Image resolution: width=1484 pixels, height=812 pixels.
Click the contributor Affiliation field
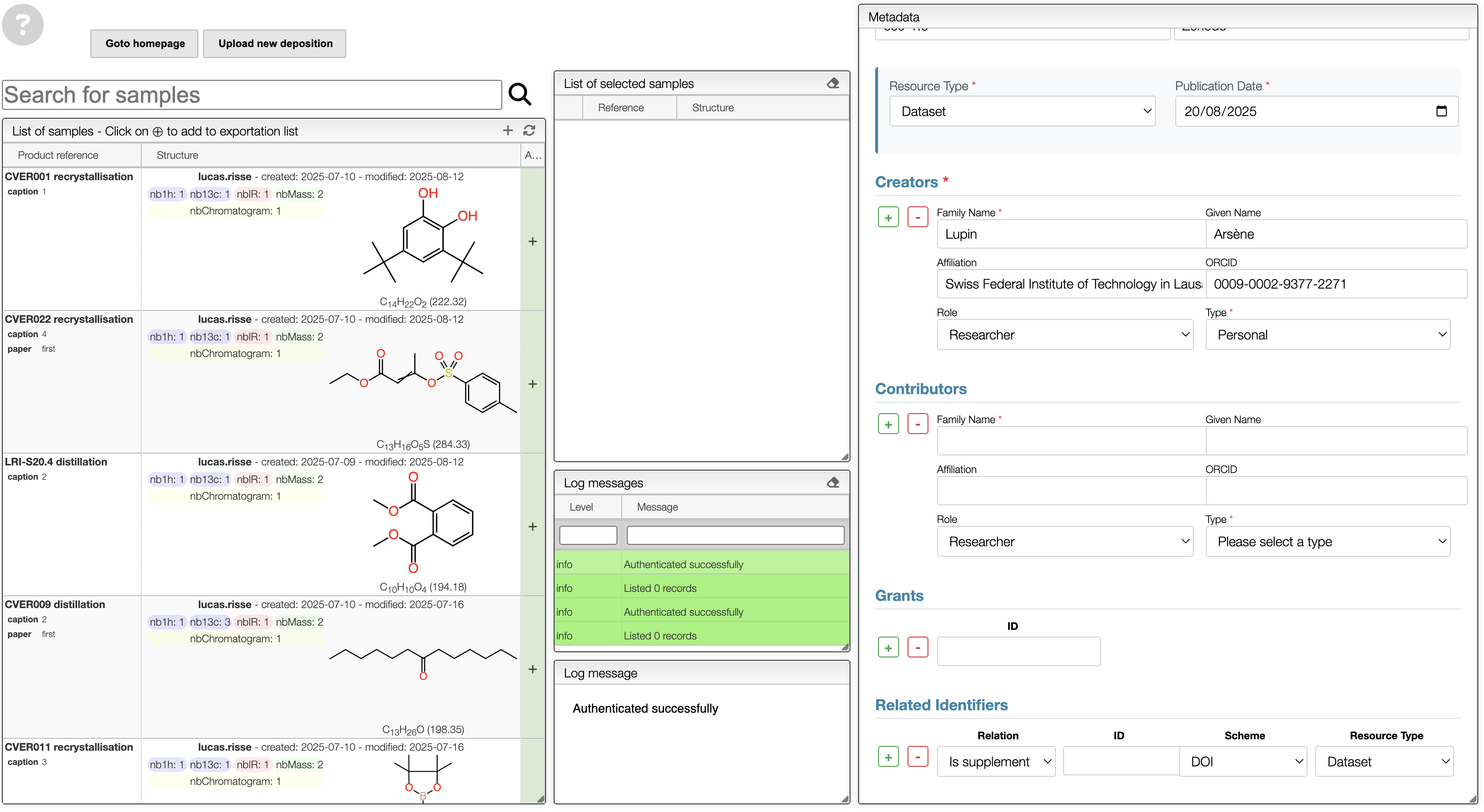click(1071, 491)
